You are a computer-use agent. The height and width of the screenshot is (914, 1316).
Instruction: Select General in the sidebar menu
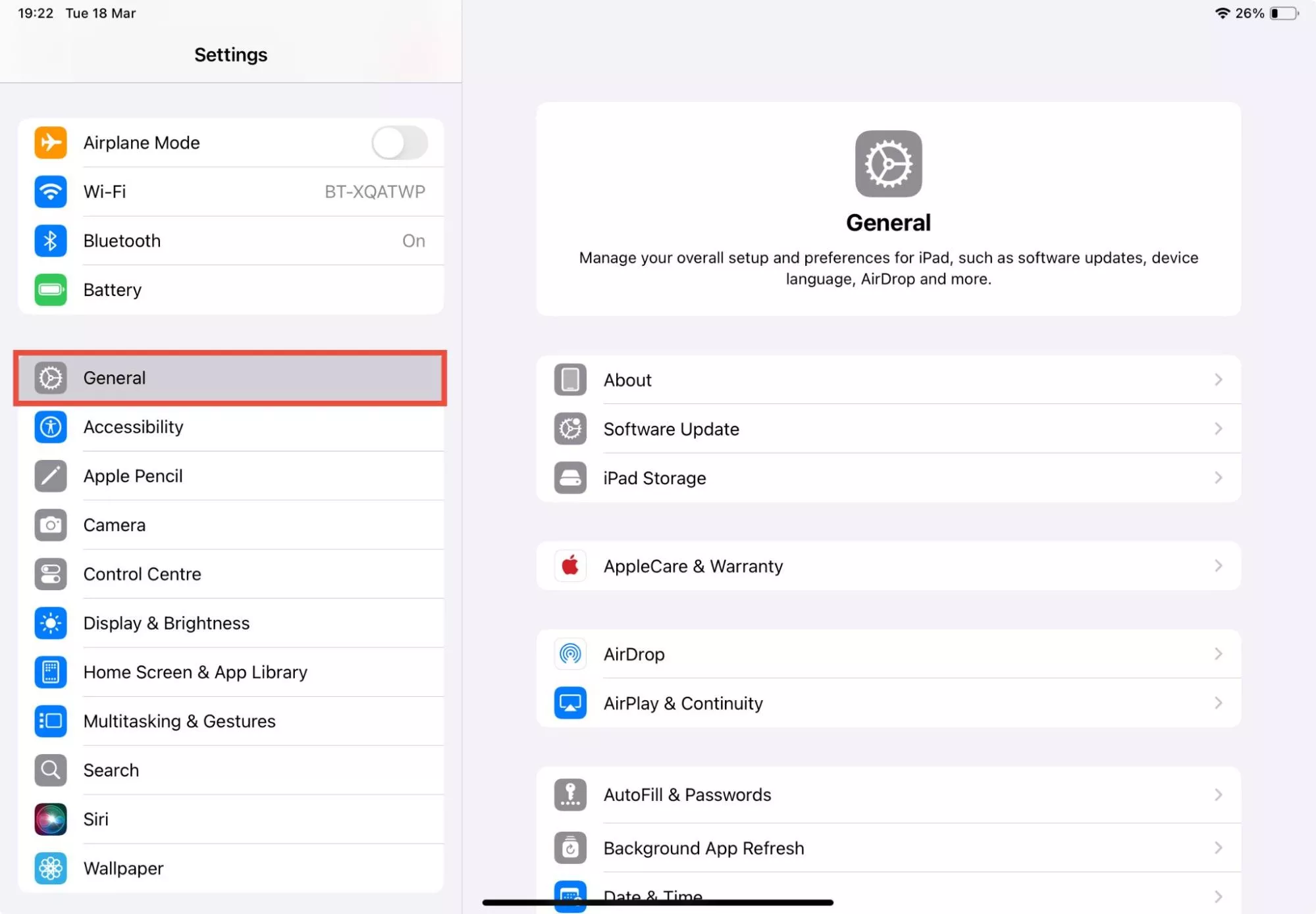coord(230,378)
